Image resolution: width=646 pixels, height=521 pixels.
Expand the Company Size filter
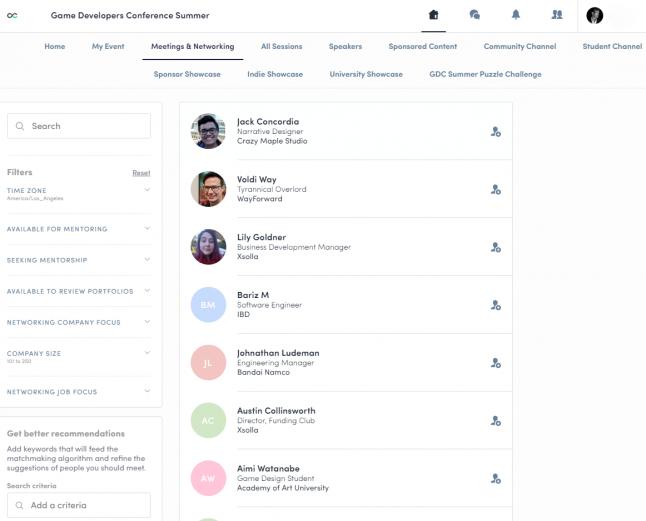[147, 353]
